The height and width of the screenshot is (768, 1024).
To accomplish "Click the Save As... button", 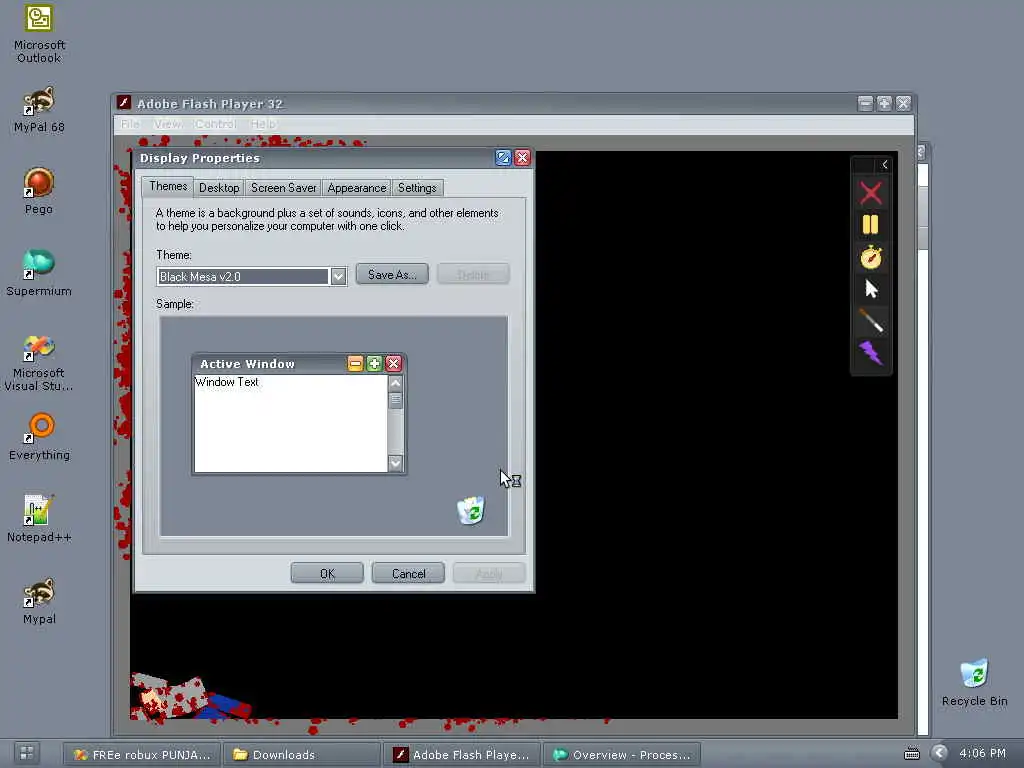I will click(x=392, y=274).
